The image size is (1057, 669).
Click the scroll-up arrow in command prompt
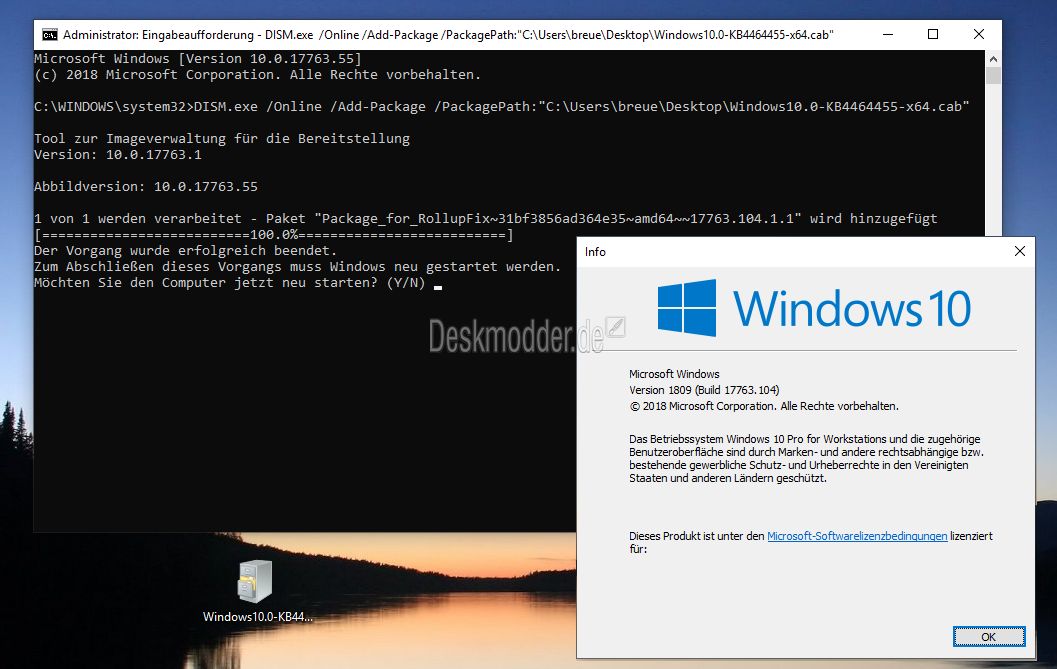[993, 59]
